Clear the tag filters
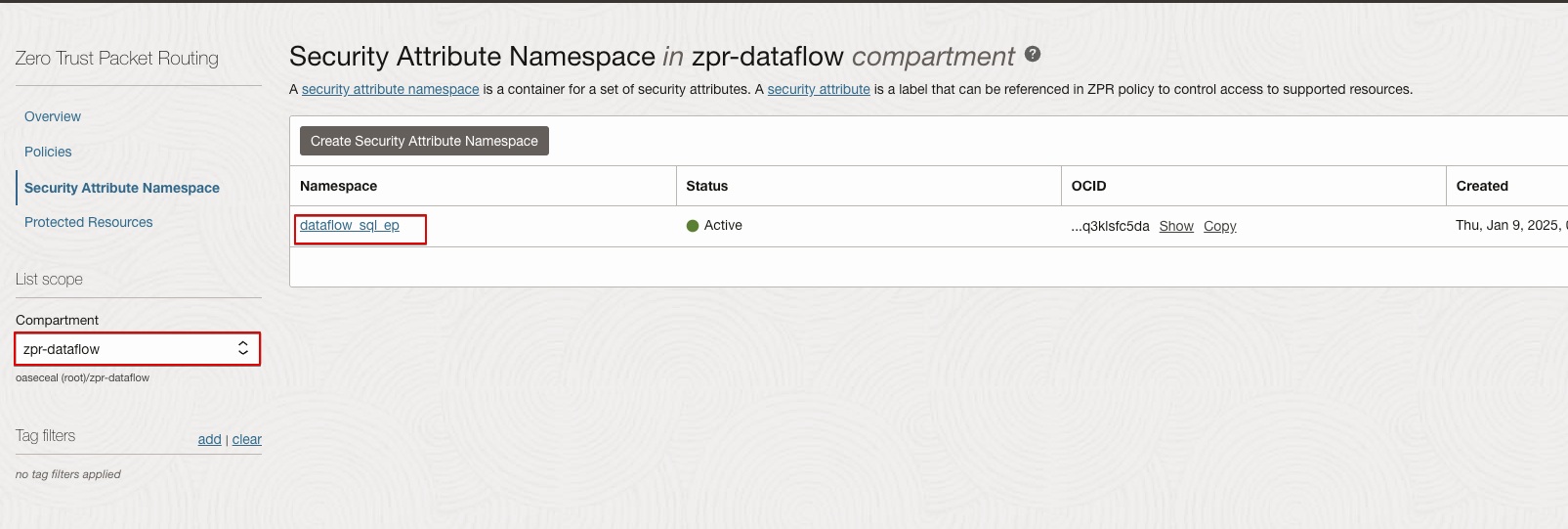The width and height of the screenshot is (1568, 529). coord(247,439)
